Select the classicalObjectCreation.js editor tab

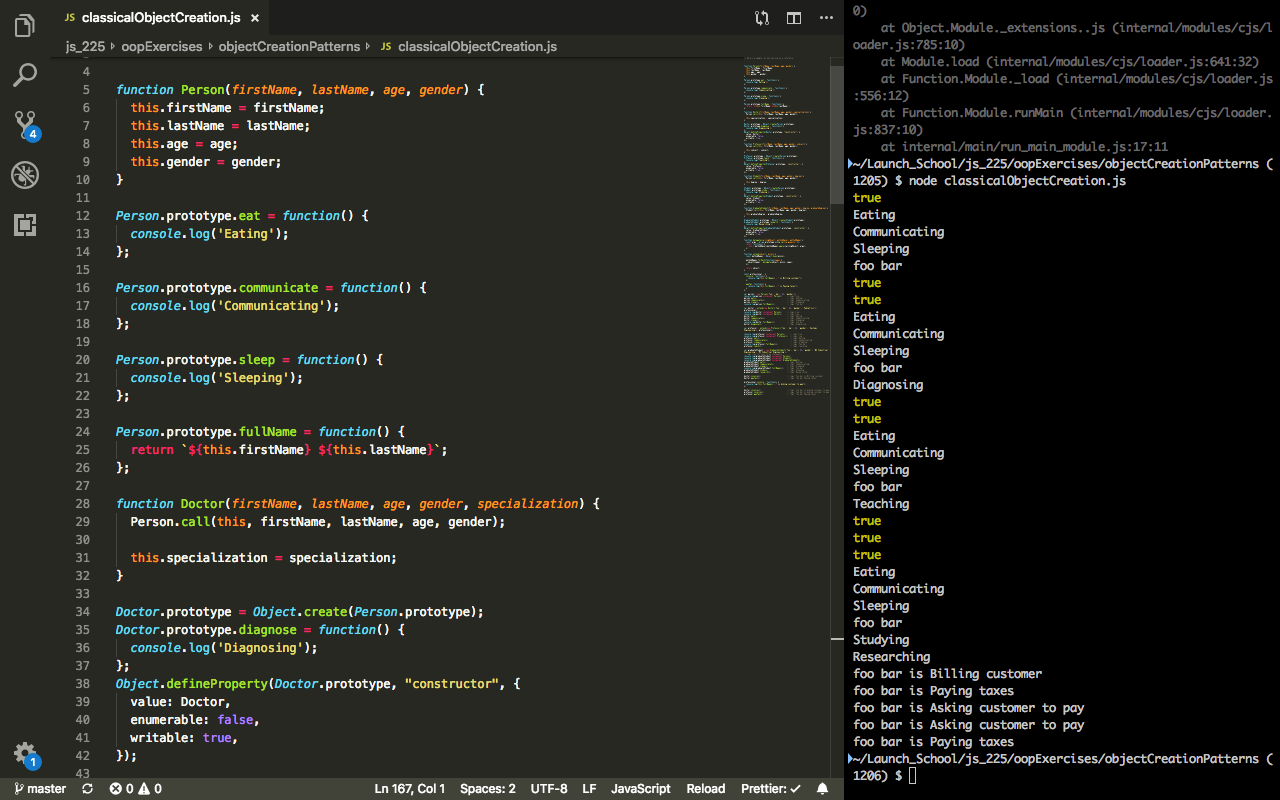(162, 18)
